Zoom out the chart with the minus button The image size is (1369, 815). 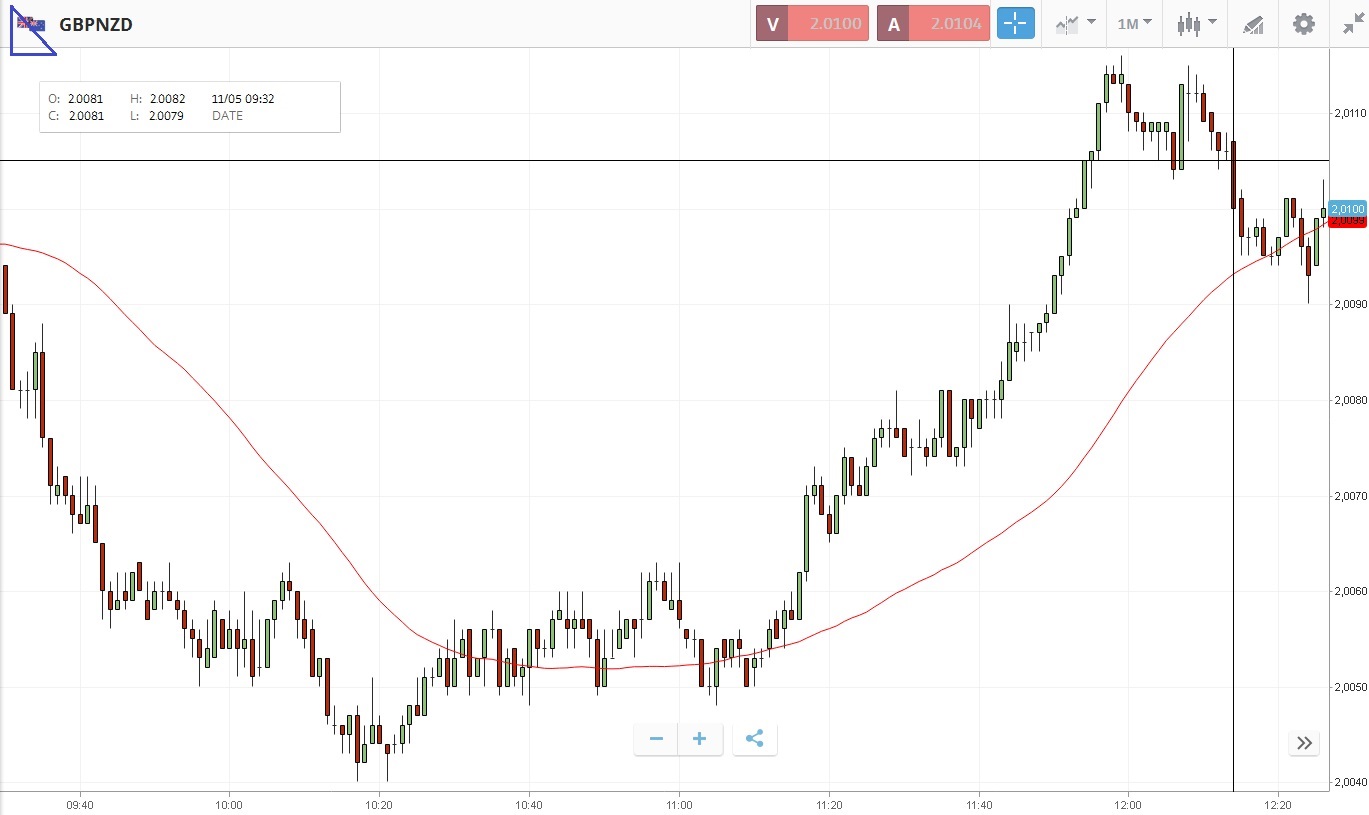point(656,739)
